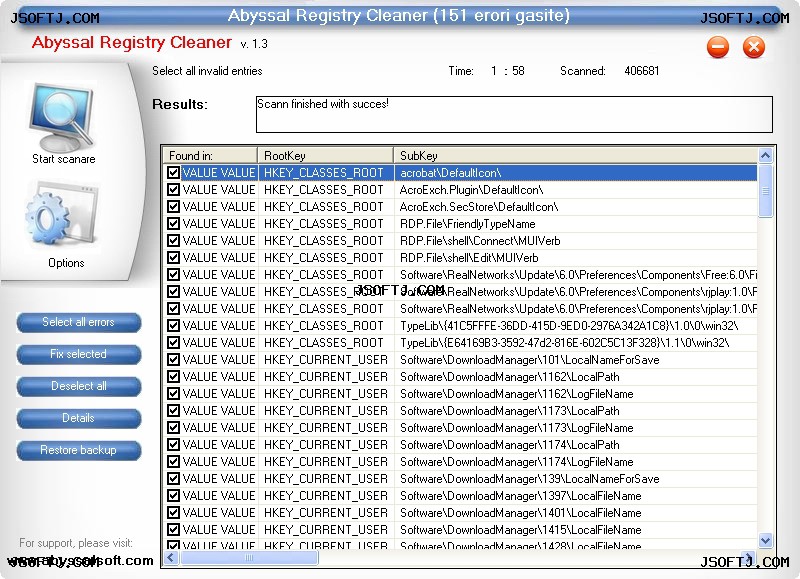Click the Options label text
Image resolution: width=800 pixels, height=579 pixels.
(66, 263)
